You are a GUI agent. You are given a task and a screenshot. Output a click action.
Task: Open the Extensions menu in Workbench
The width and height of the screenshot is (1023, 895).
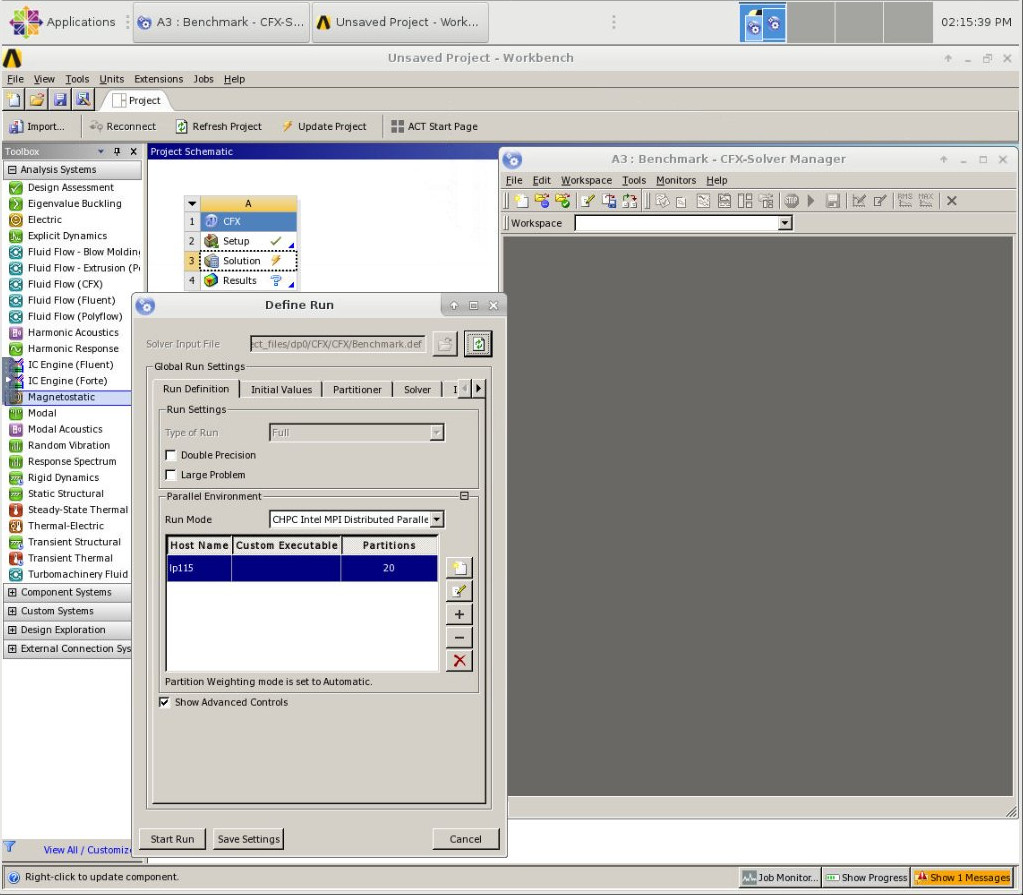click(x=159, y=79)
